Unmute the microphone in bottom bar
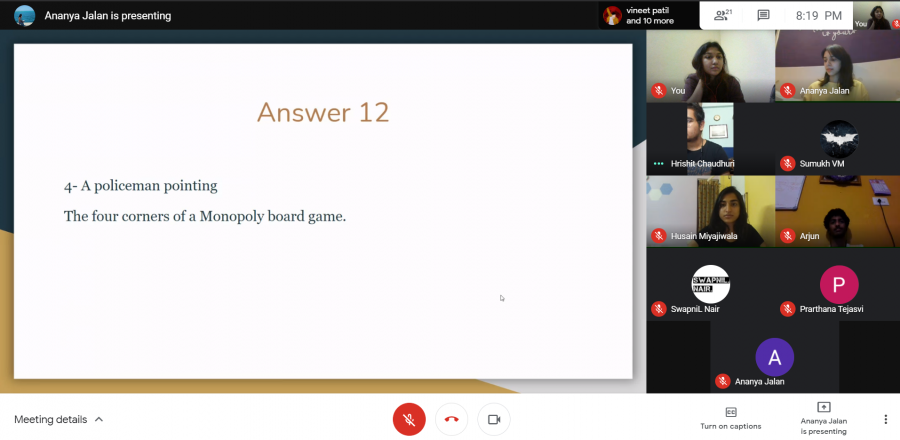Viewport: 900px width, 440px height. click(408, 419)
